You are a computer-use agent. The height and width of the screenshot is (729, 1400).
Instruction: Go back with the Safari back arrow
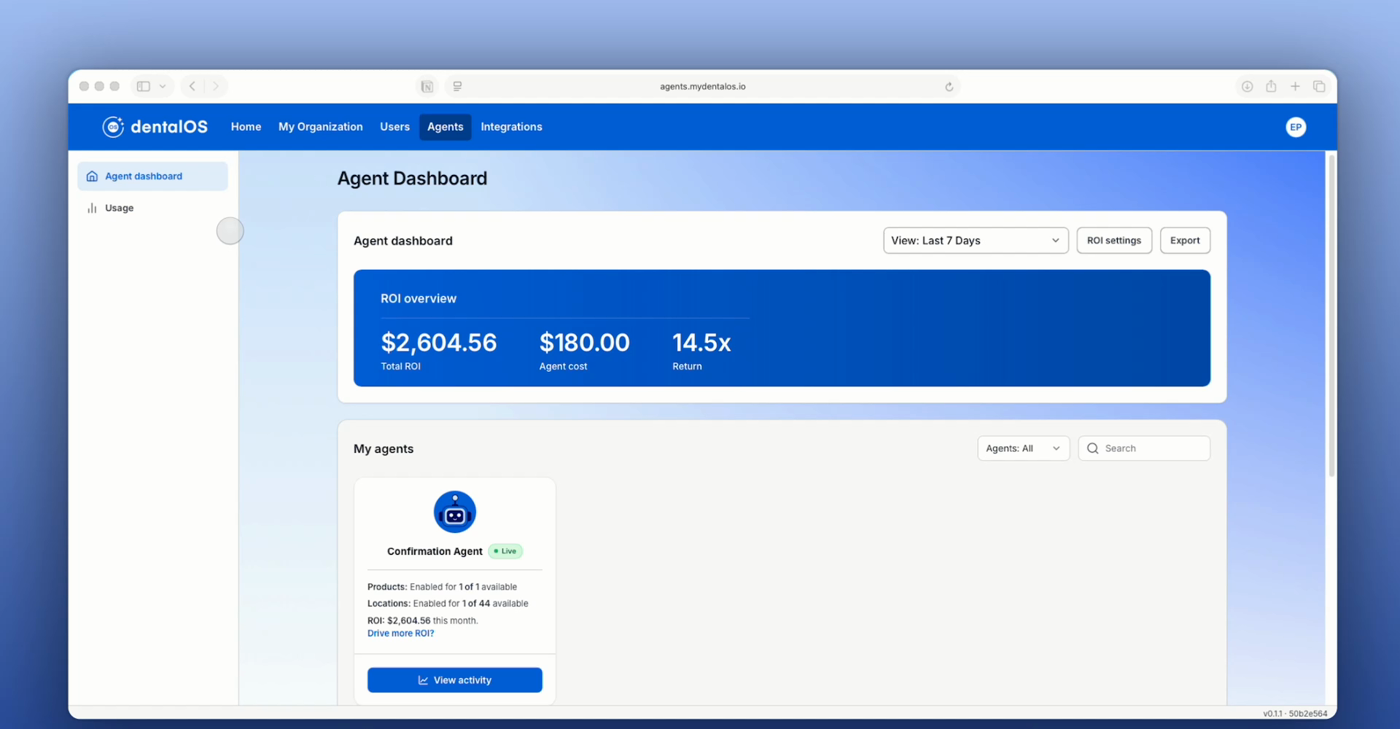[x=193, y=86]
